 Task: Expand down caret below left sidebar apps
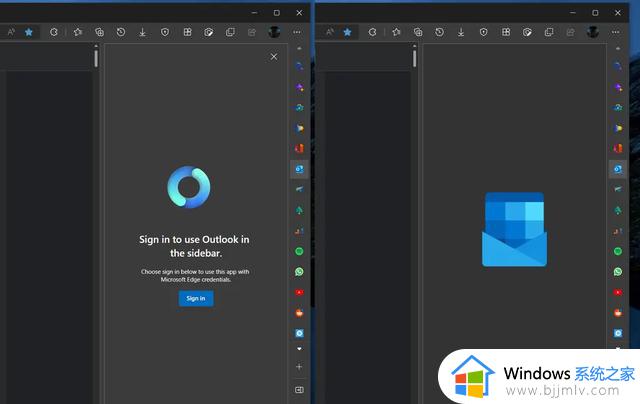click(299, 349)
